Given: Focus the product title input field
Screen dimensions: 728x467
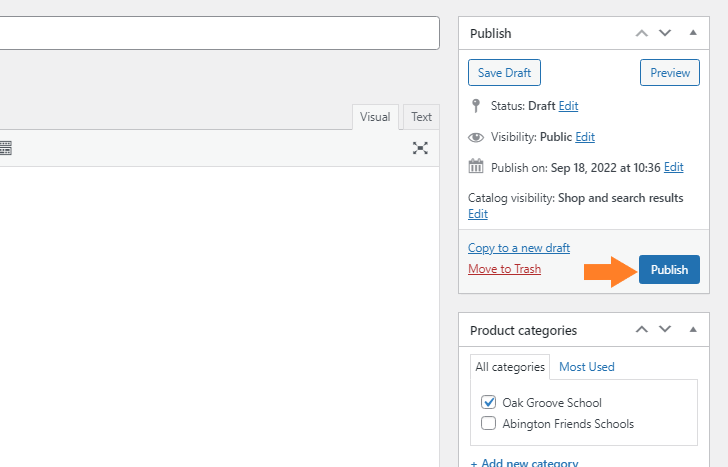Looking at the screenshot, I should (x=219, y=33).
